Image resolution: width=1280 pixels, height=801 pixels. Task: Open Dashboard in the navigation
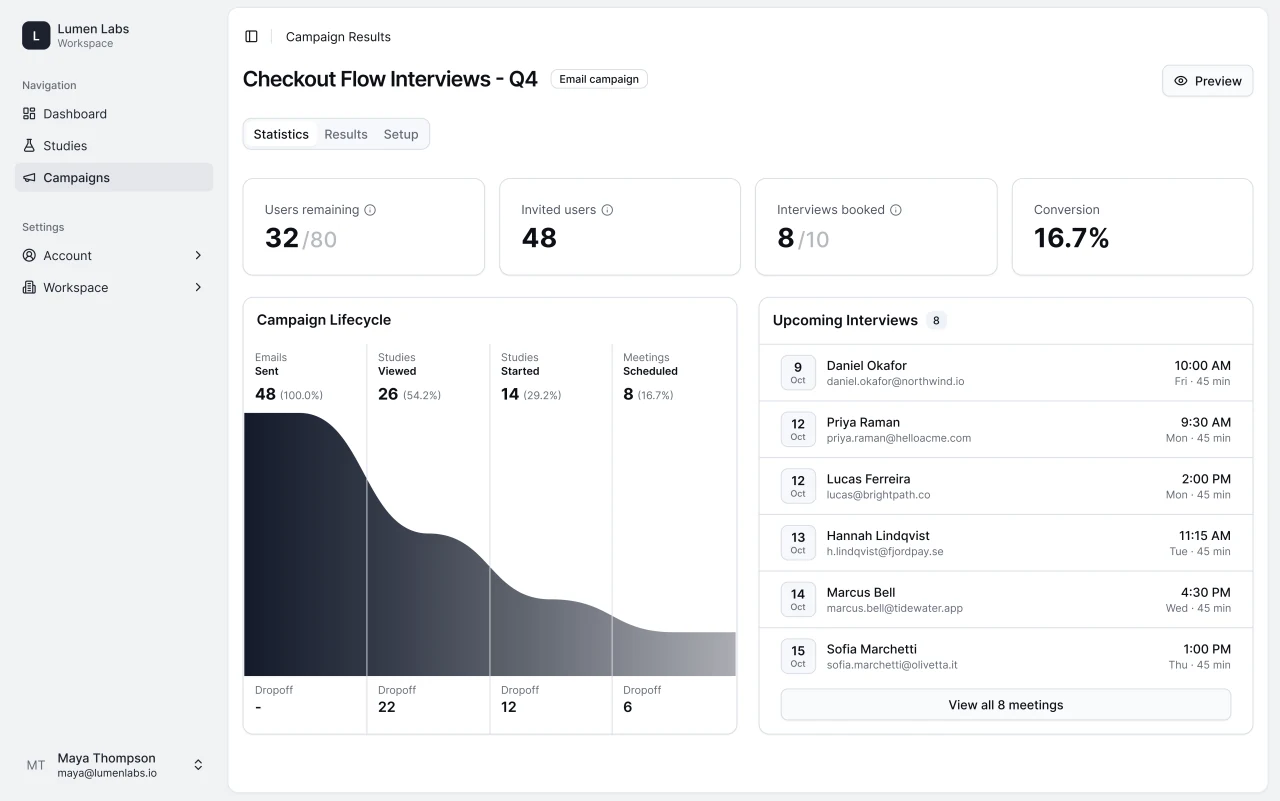114,114
